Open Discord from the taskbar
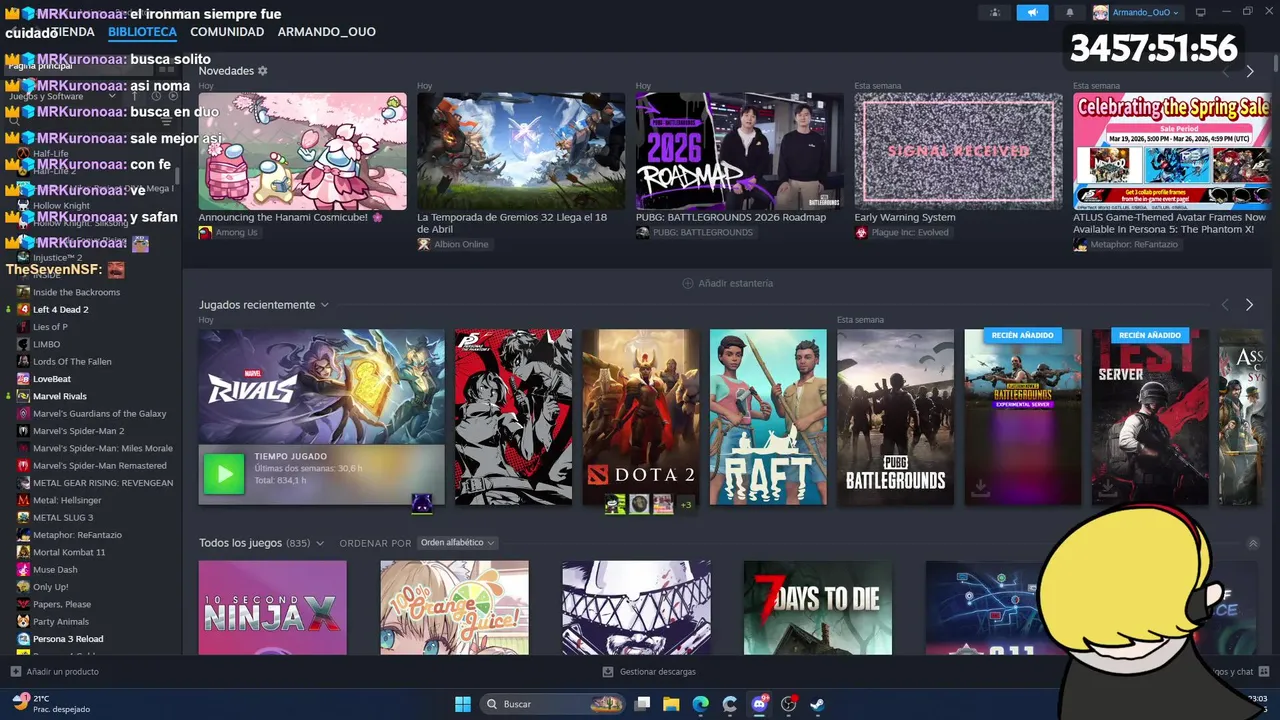 coord(759,704)
